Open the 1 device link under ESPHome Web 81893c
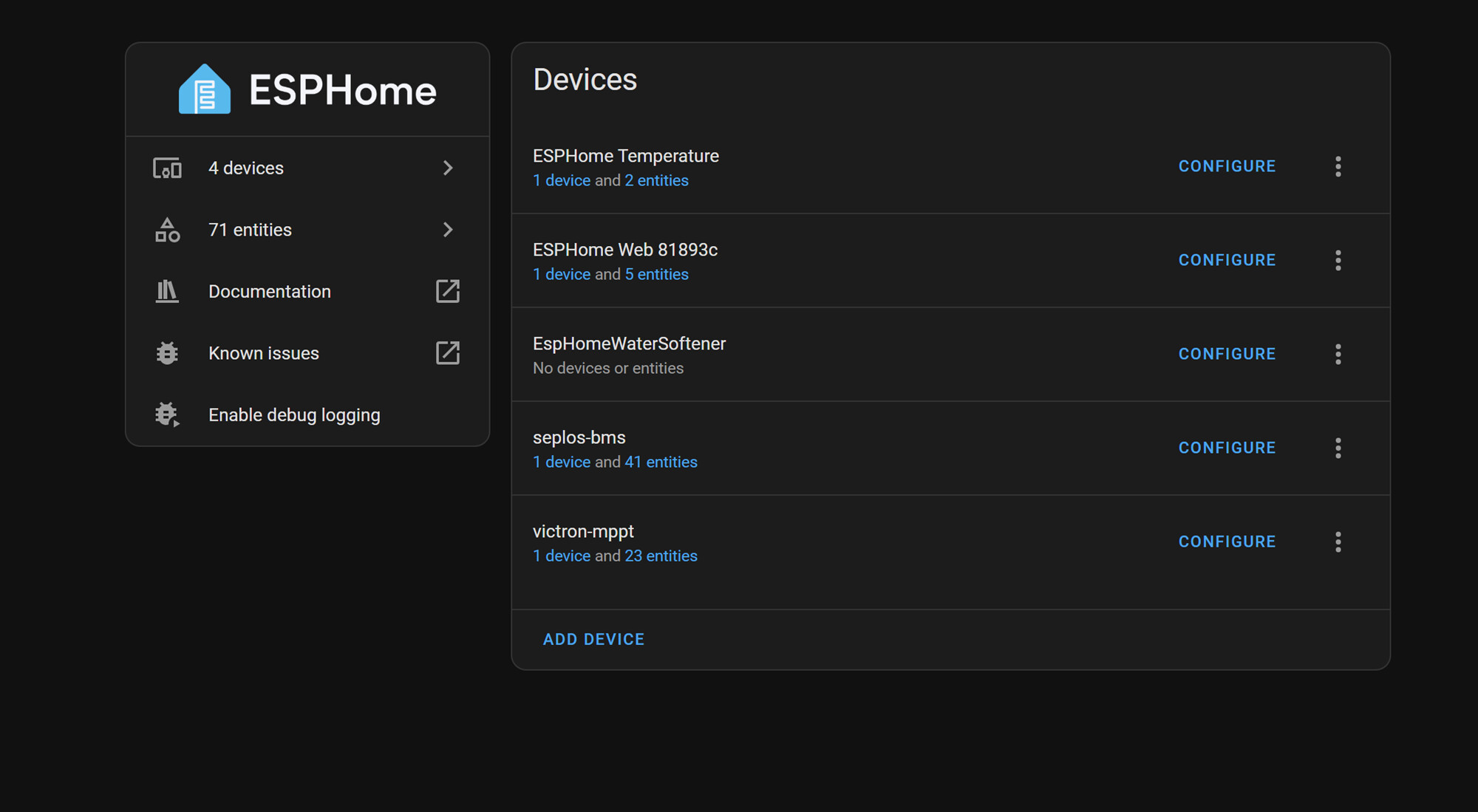The height and width of the screenshot is (812, 1478). coord(561,274)
